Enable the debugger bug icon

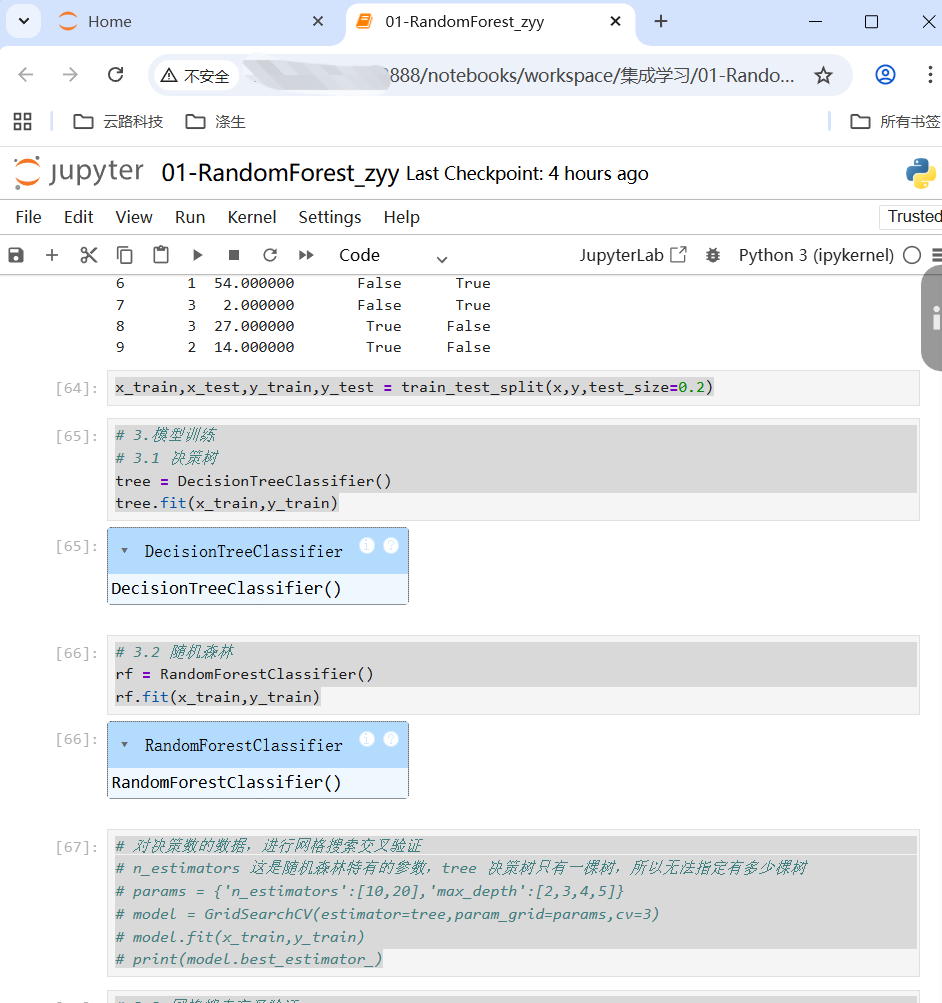[x=713, y=255]
